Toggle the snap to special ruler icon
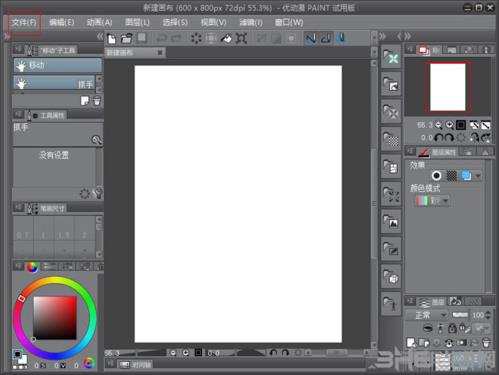The image size is (499, 375). point(326,38)
